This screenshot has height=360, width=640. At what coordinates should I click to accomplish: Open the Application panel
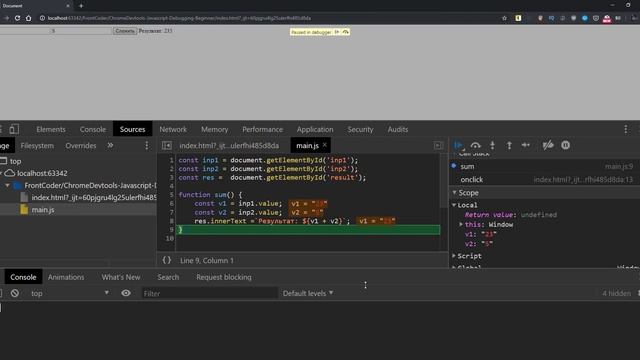point(315,129)
